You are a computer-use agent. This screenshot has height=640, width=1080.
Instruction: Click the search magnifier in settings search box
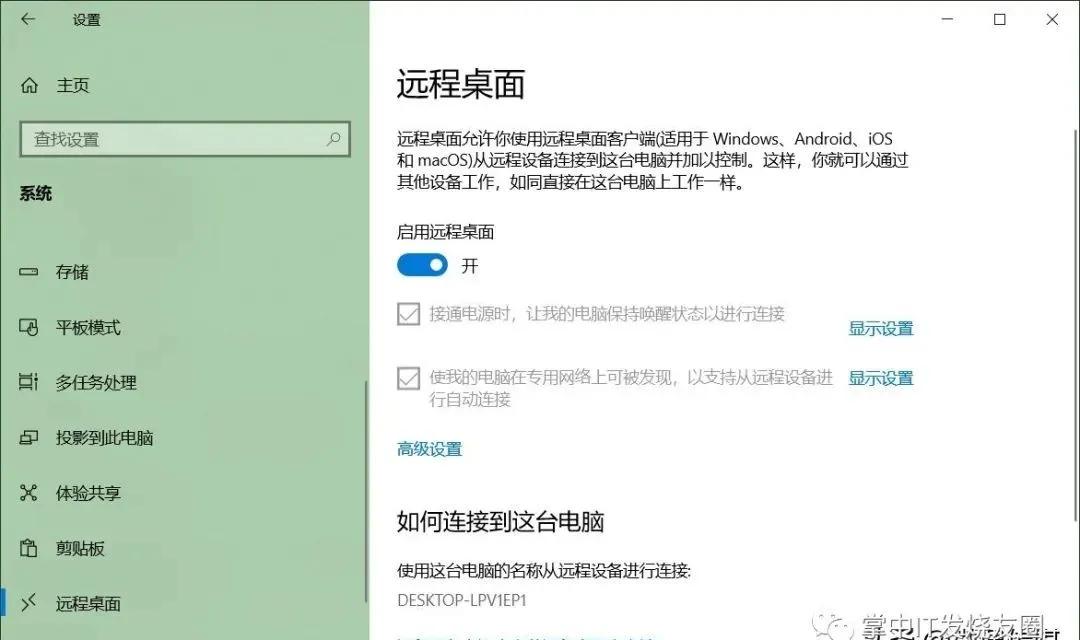333,139
